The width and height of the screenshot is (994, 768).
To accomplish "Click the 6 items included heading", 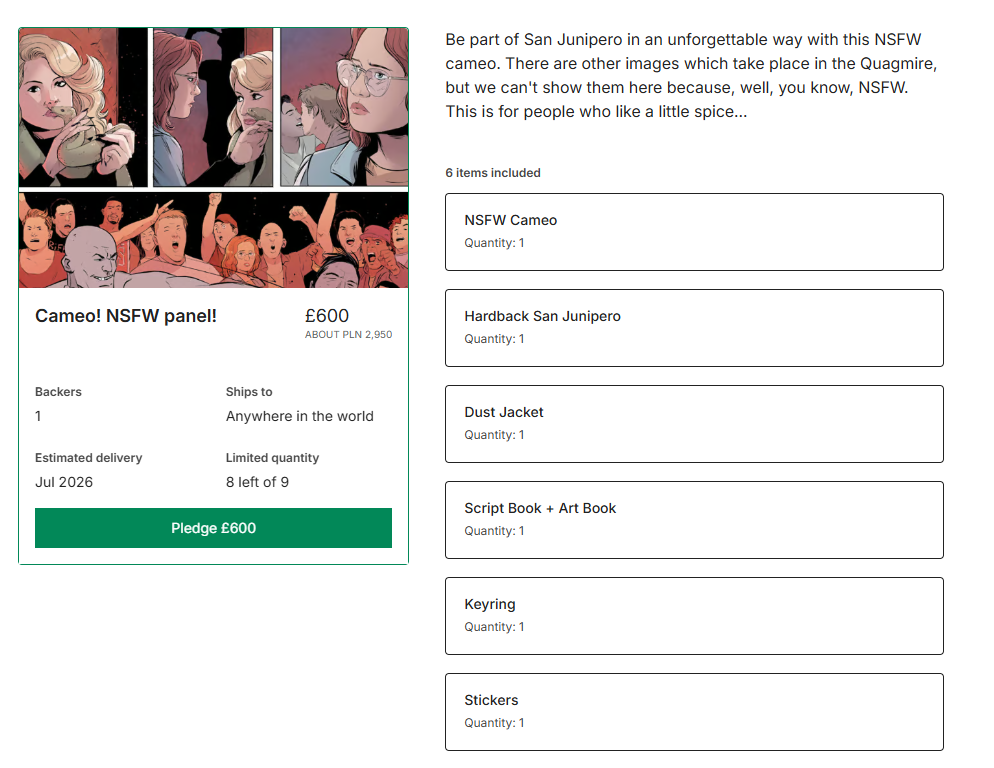I will pyautogui.click(x=493, y=172).
